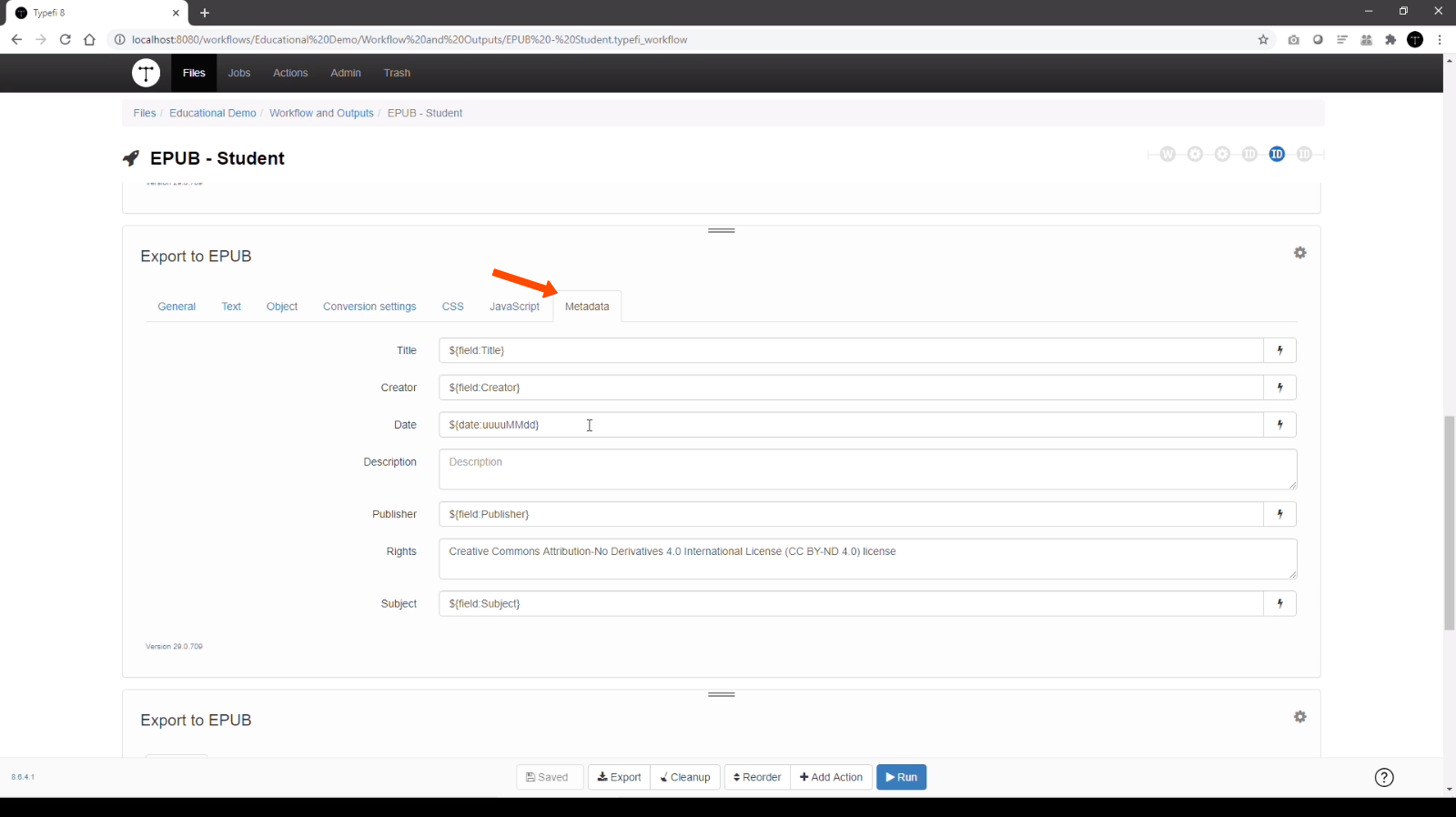Open the Actions menu item
The height and width of the screenshot is (817, 1456).
click(x=290, y=73)
